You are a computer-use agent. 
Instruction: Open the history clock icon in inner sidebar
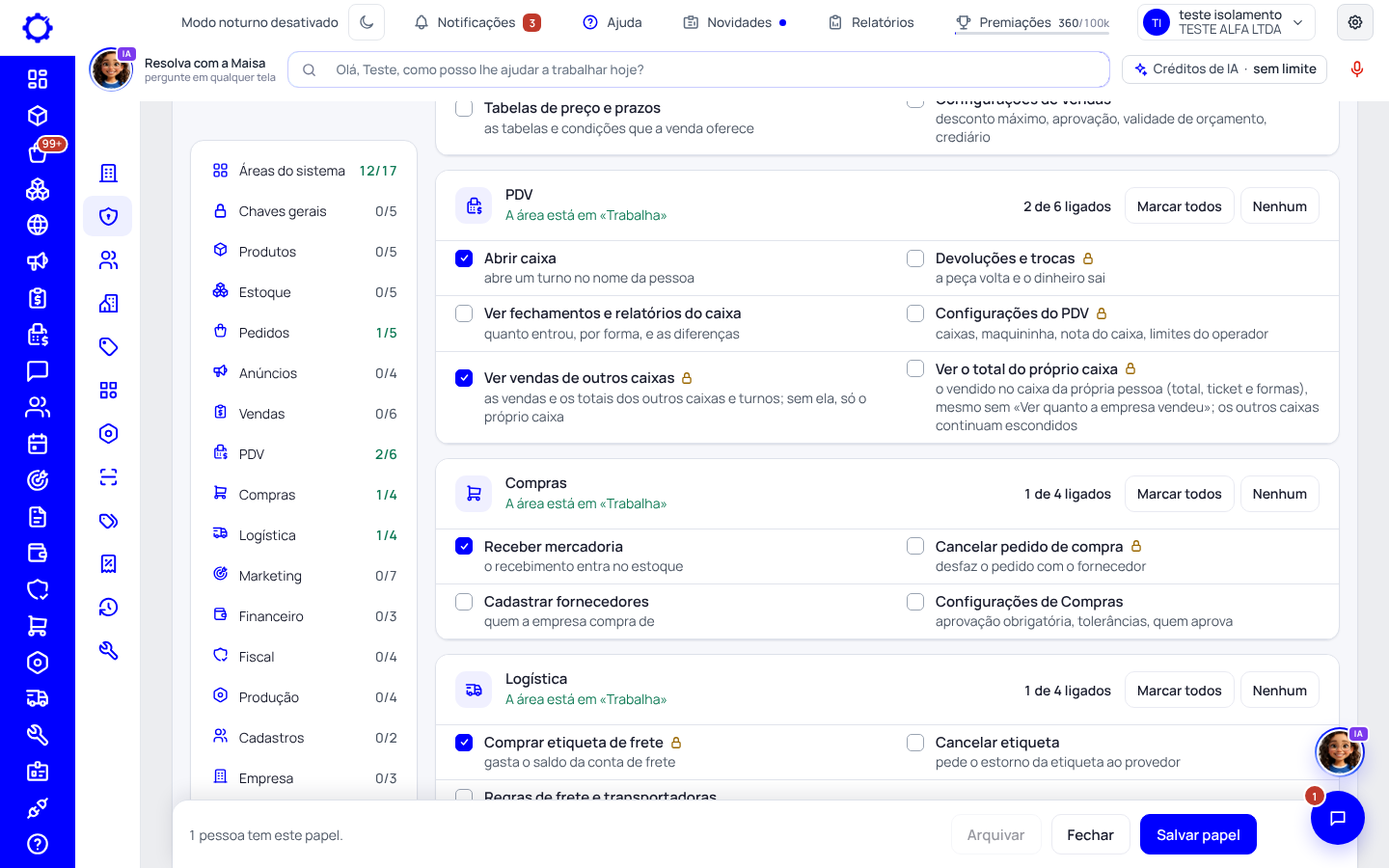point(108,607)
